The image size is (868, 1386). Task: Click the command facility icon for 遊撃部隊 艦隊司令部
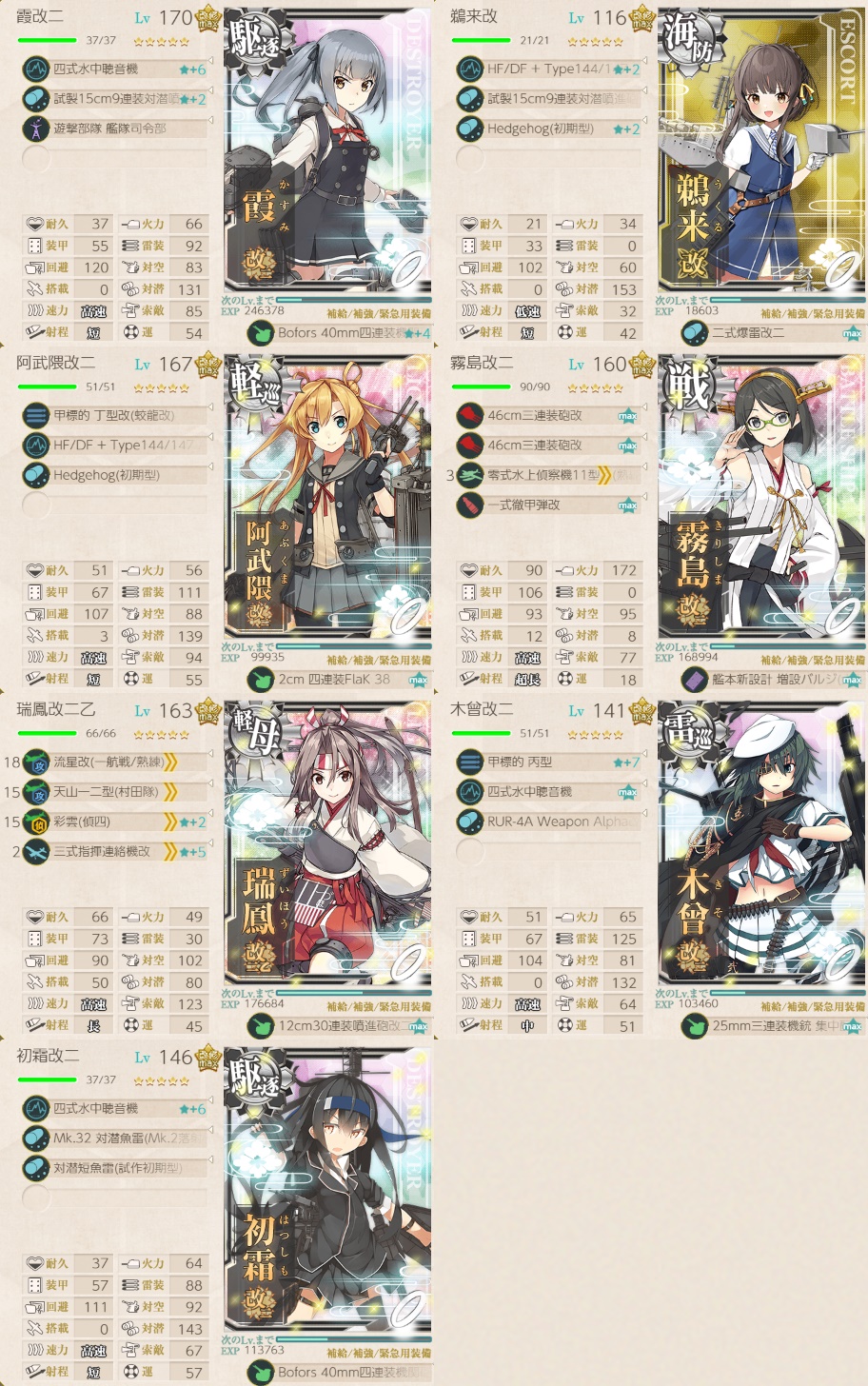click(x=36, y=128)
